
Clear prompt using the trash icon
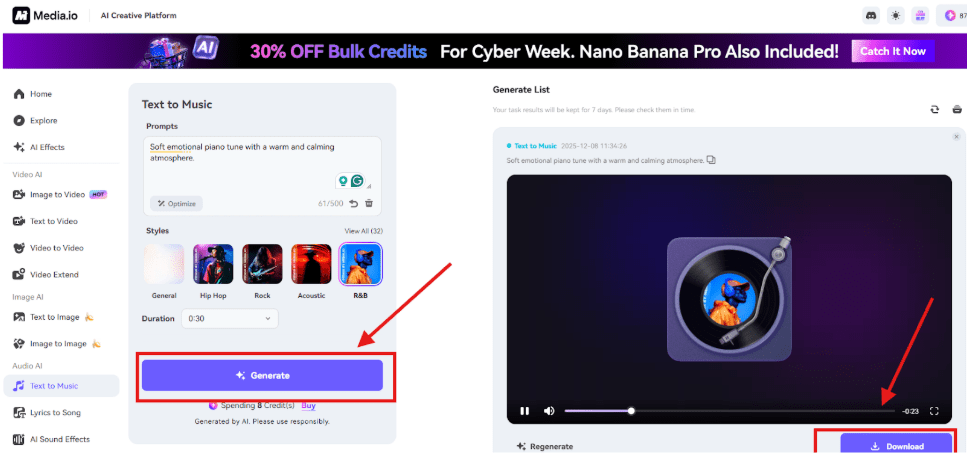369,203
